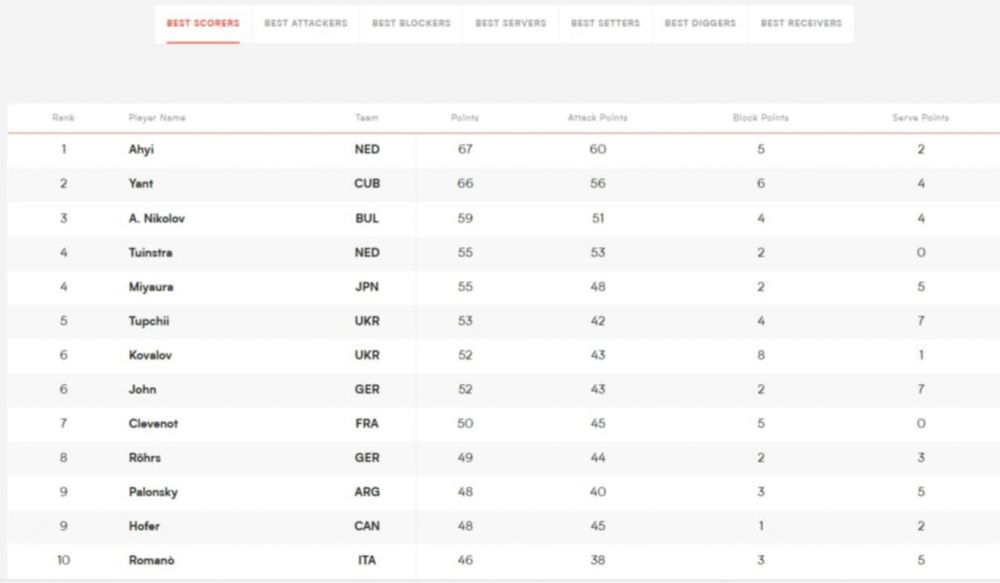Click the Serve Points column header
Screen dimensions: 1000x583
click(920, 118)
